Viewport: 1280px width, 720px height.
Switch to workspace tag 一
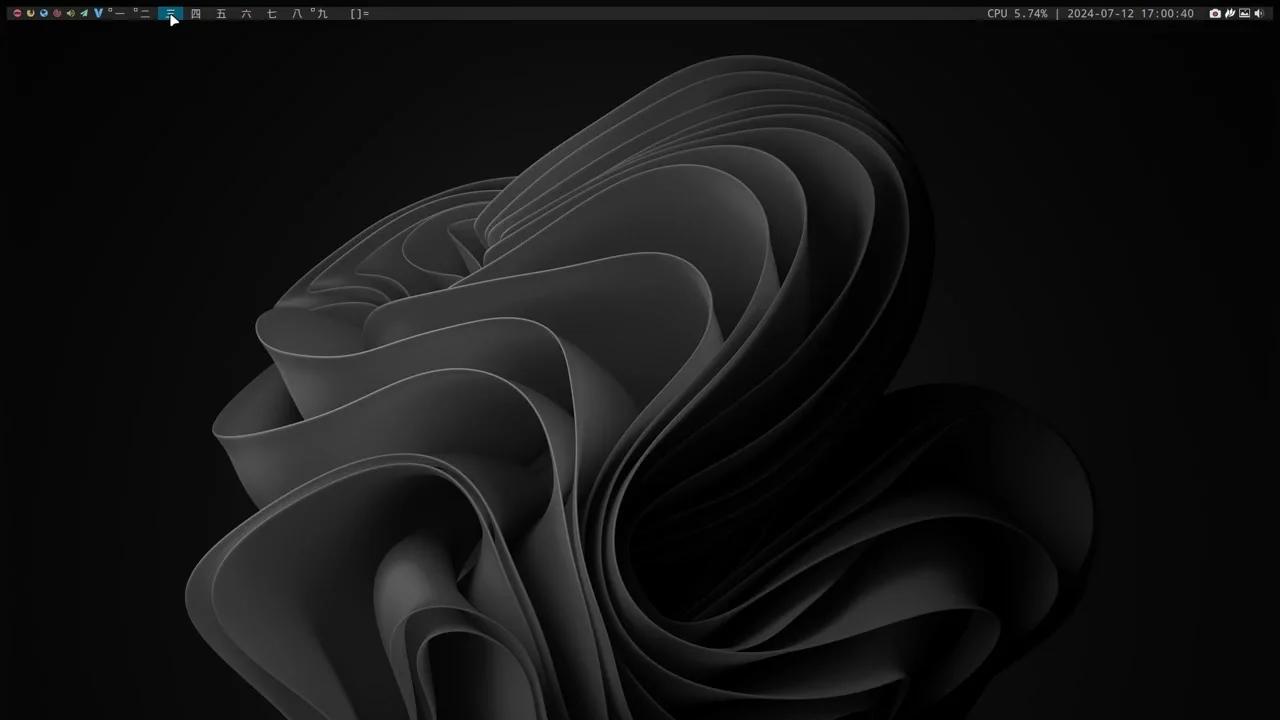[x=119, y=14]
